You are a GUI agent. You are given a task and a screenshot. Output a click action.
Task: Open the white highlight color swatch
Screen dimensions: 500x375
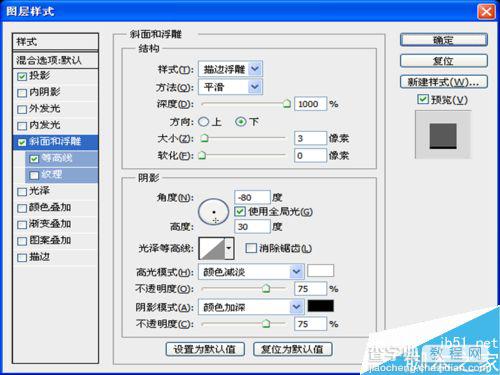click(320, 271)
